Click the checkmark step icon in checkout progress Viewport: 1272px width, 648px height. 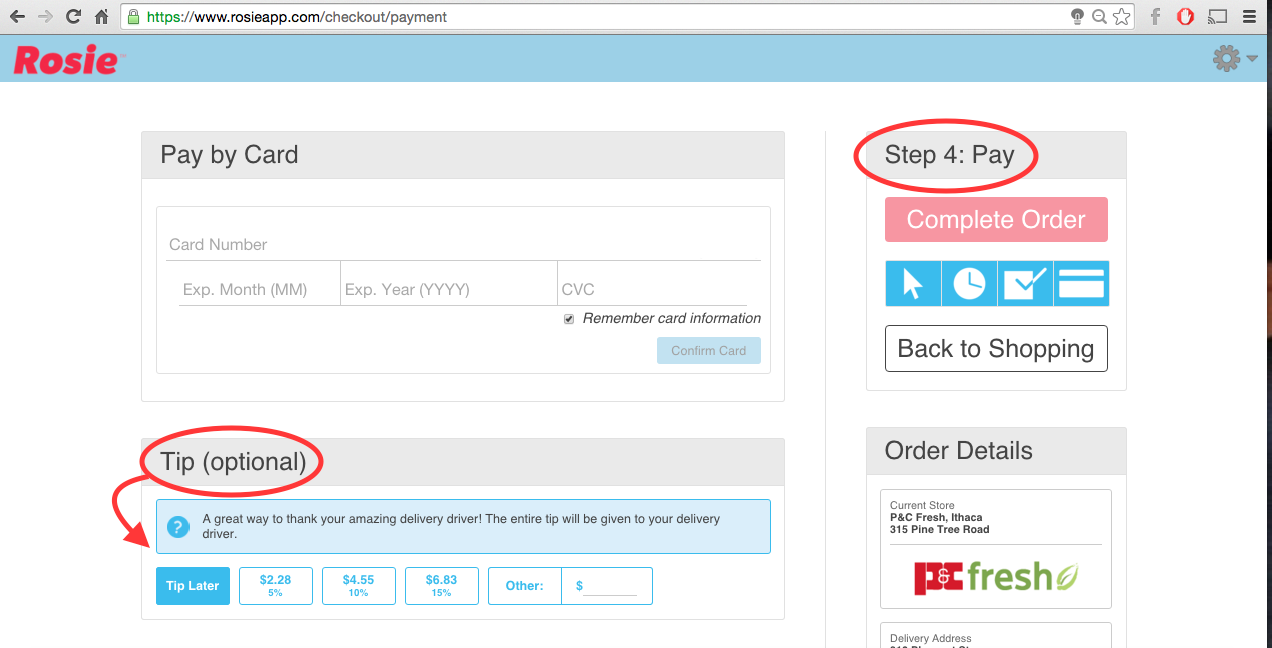coord(1024,284)
